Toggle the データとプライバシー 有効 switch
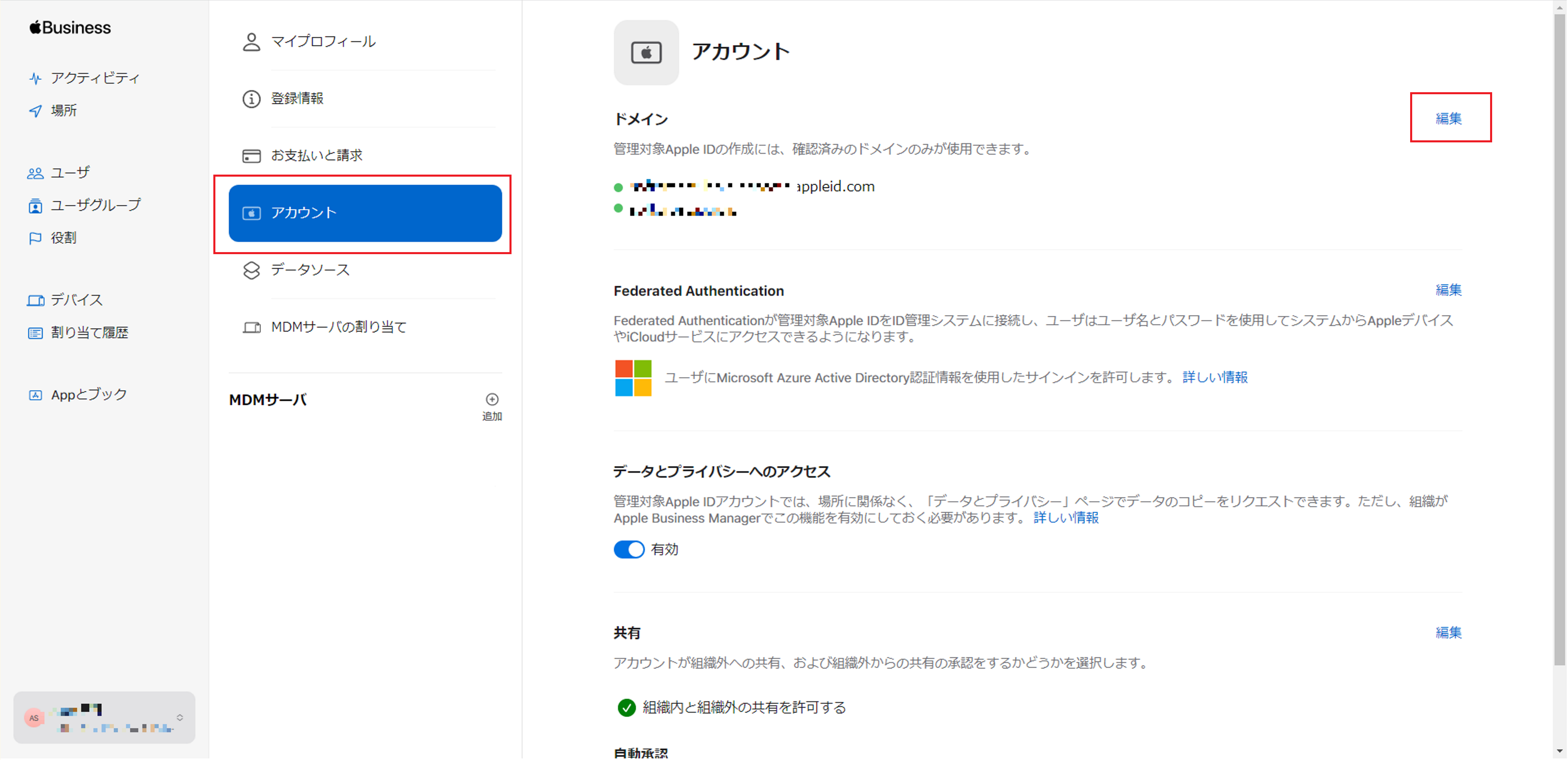 pos(629,550)
